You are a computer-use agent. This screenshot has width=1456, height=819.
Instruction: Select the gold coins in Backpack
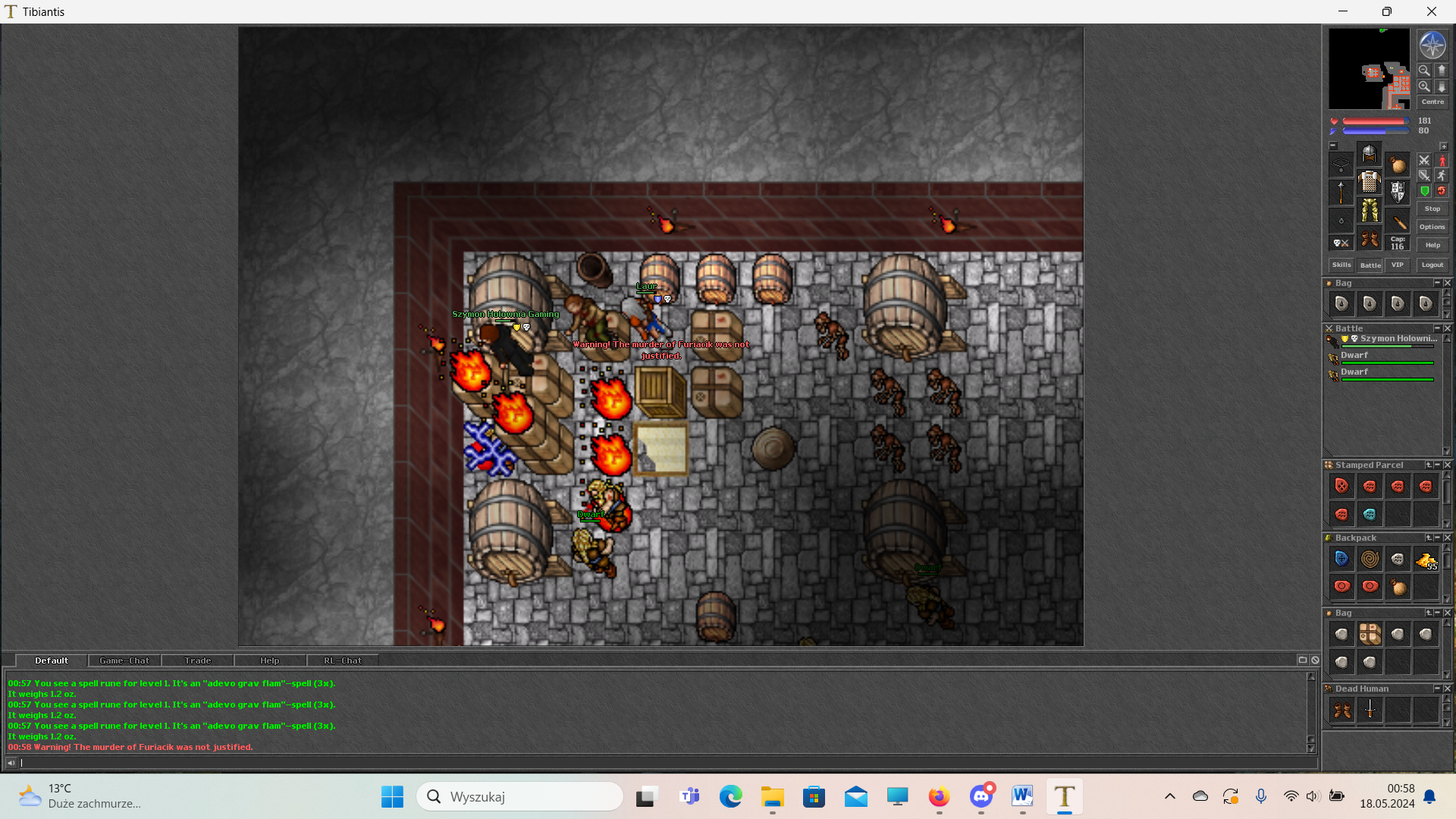coord(1426,560)
